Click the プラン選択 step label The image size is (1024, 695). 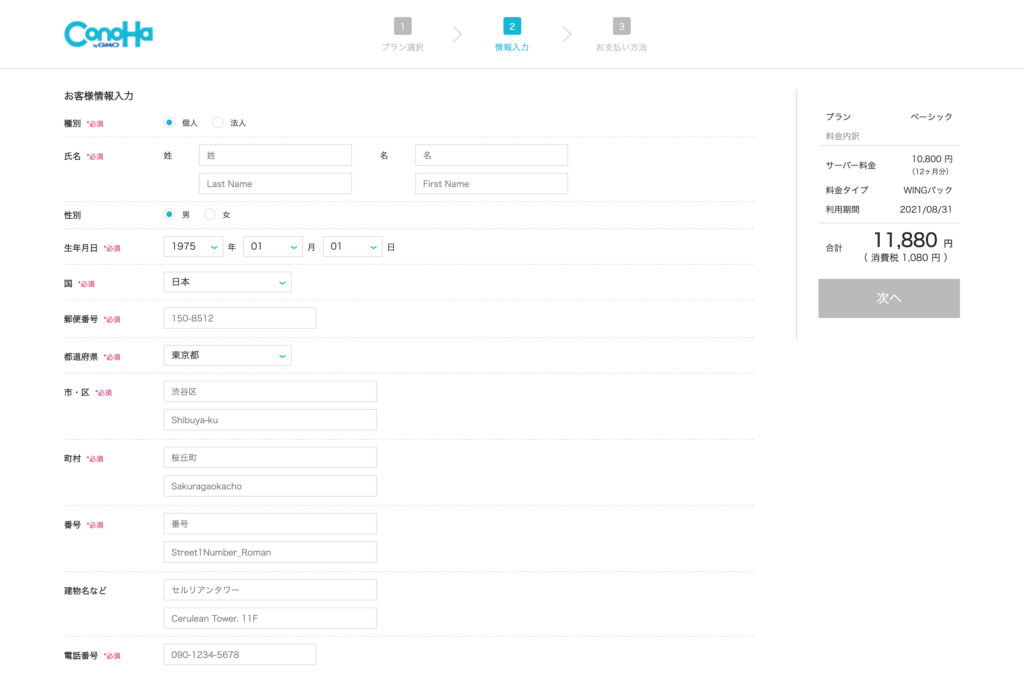point(403,47)
